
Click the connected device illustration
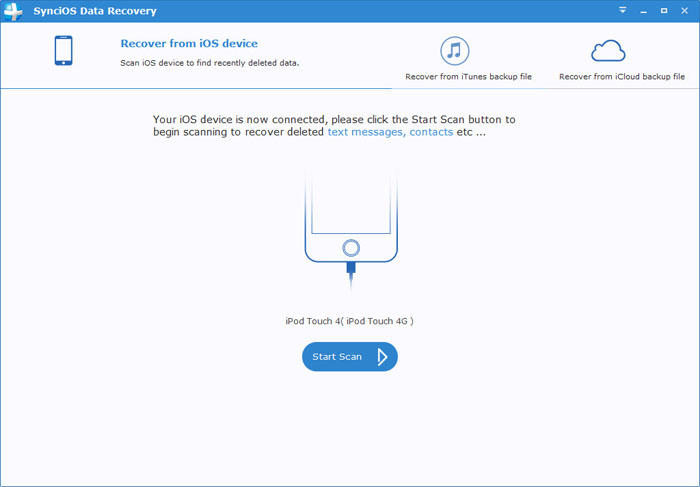pyautogui.click(x=351, y=232)
